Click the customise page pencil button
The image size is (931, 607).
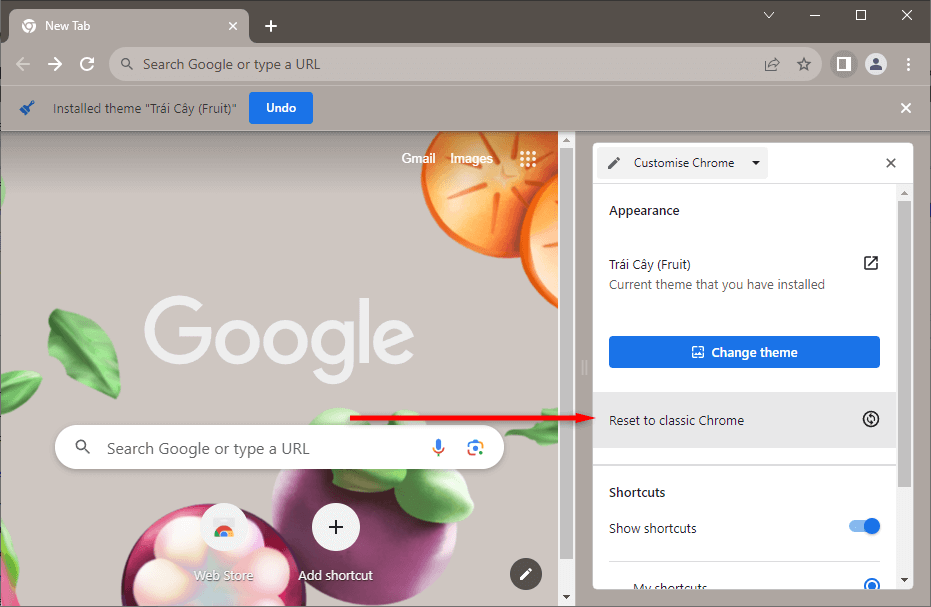pyautogui.click(x=525, y=574)
